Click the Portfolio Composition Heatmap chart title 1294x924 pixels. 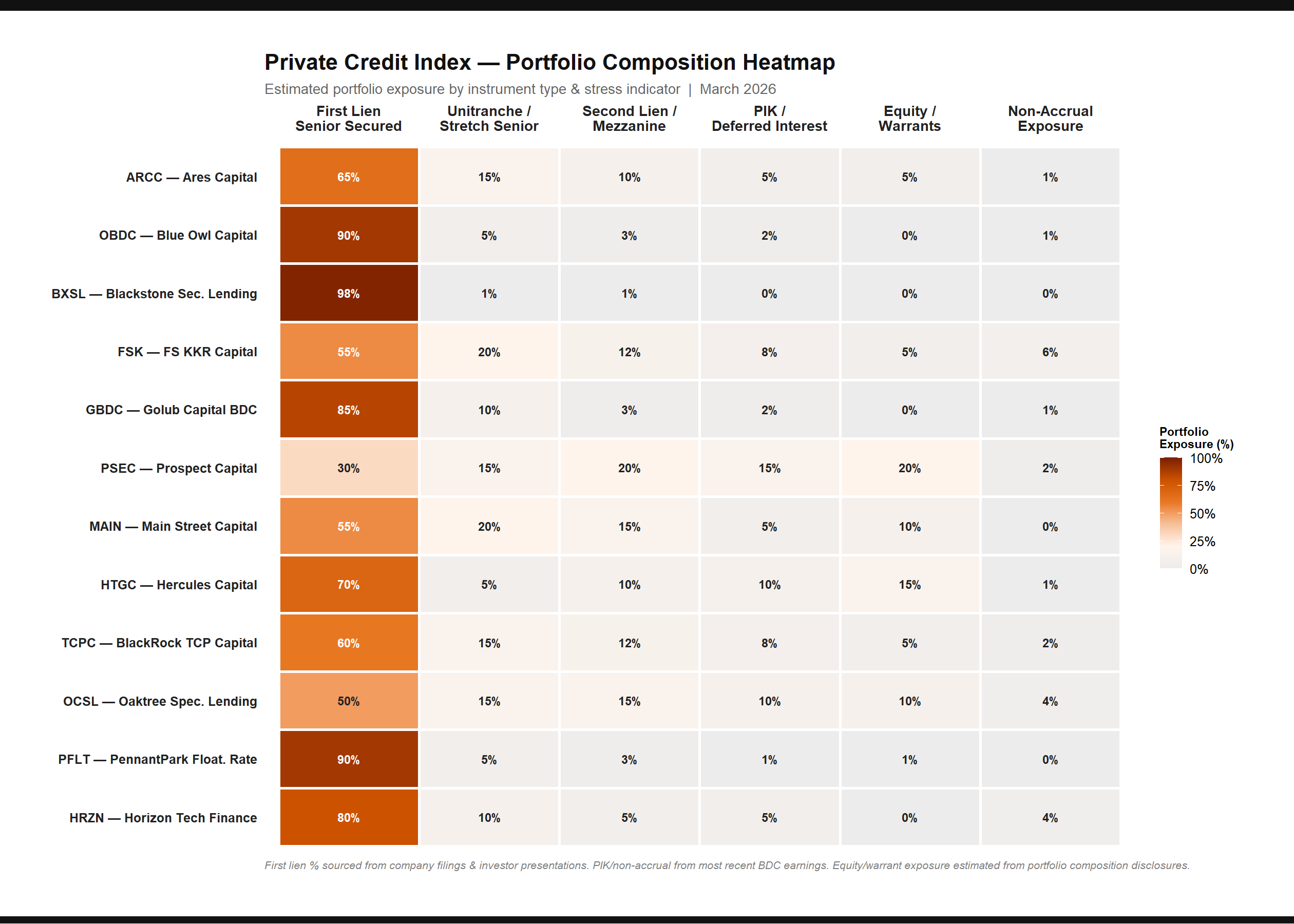pos(549,62)
